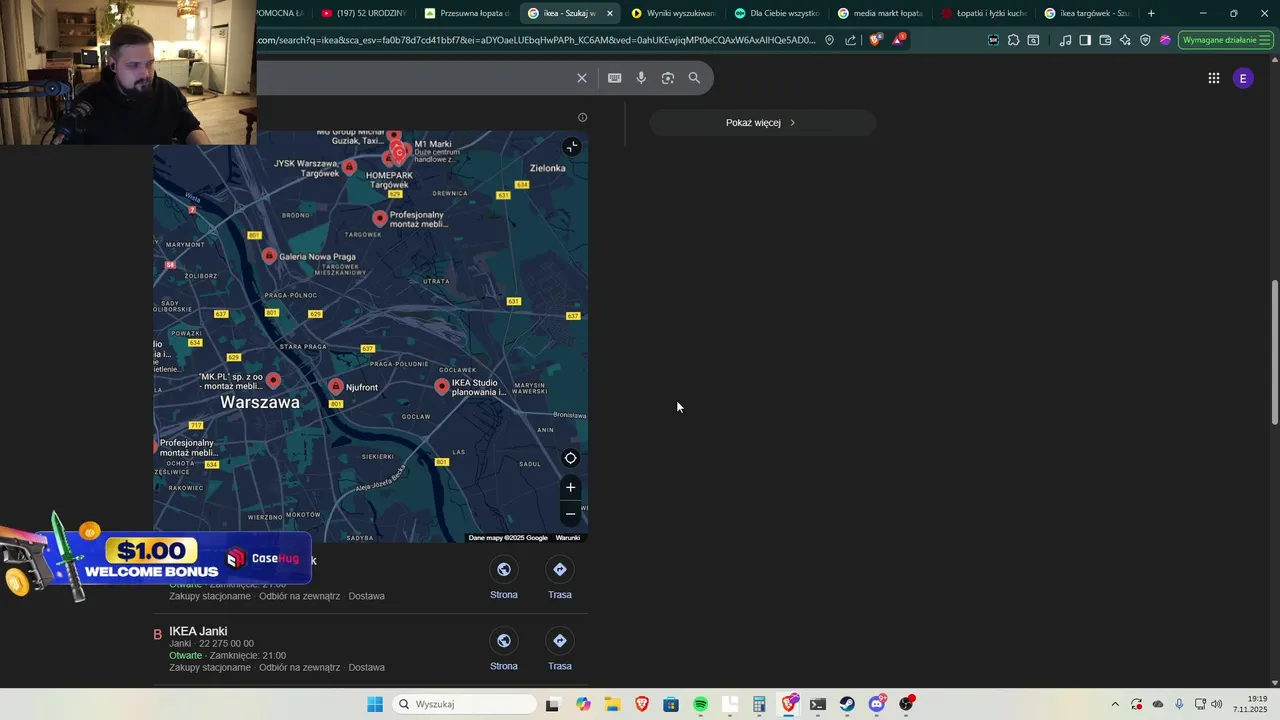Get Trasa directions for first IKEA result
Image resolution: width=1280 pixels, height=720 pixels.
pos(560,579)
